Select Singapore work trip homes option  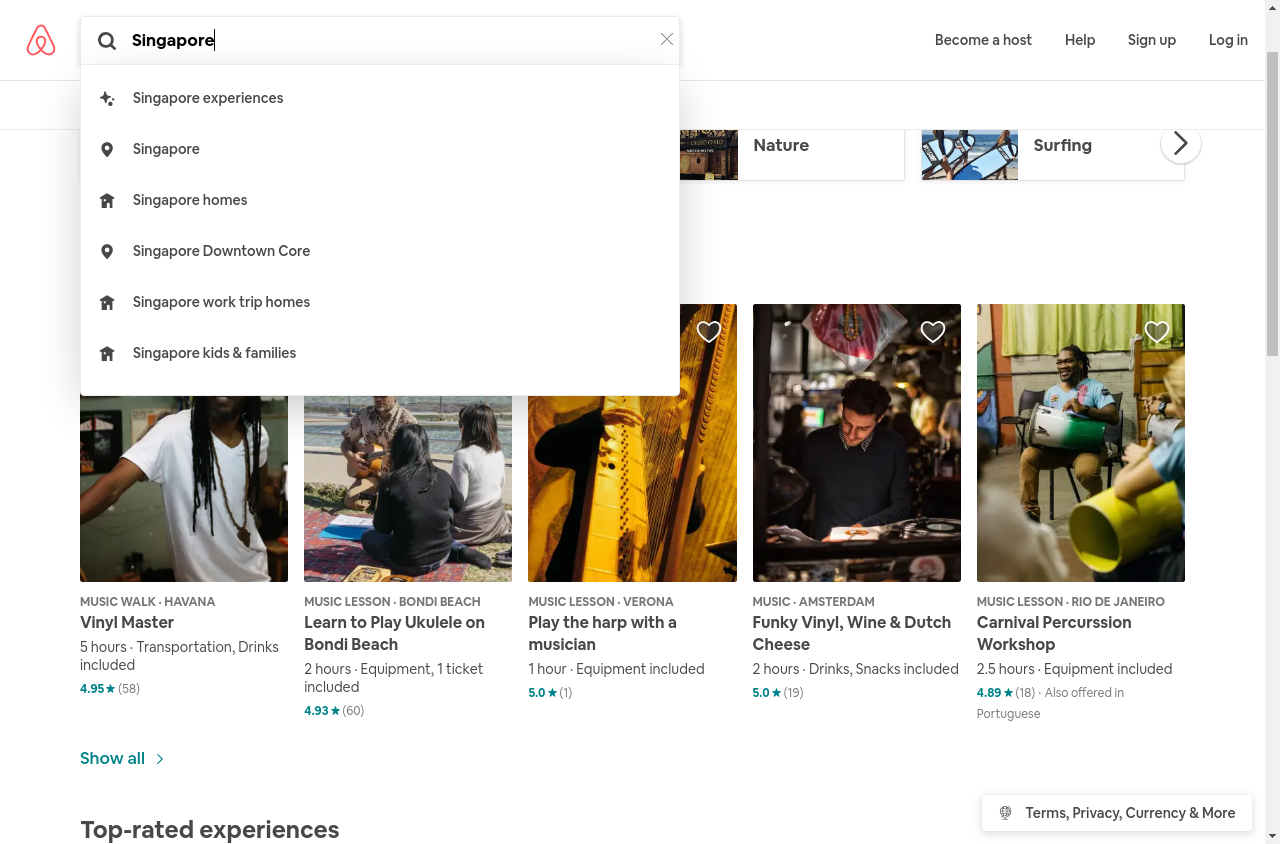point(221,302)
